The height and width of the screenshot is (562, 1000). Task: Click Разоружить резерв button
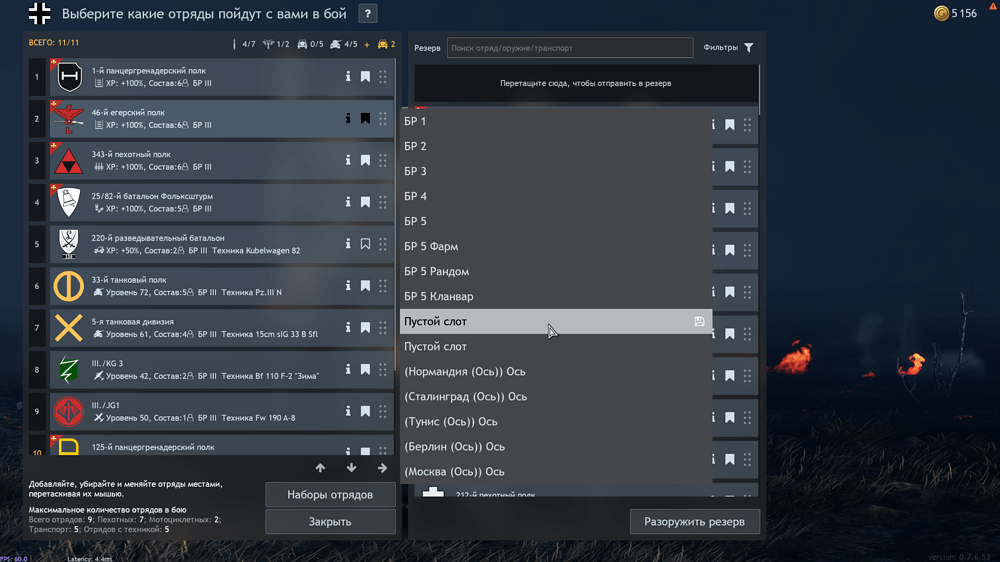point(695,522)
